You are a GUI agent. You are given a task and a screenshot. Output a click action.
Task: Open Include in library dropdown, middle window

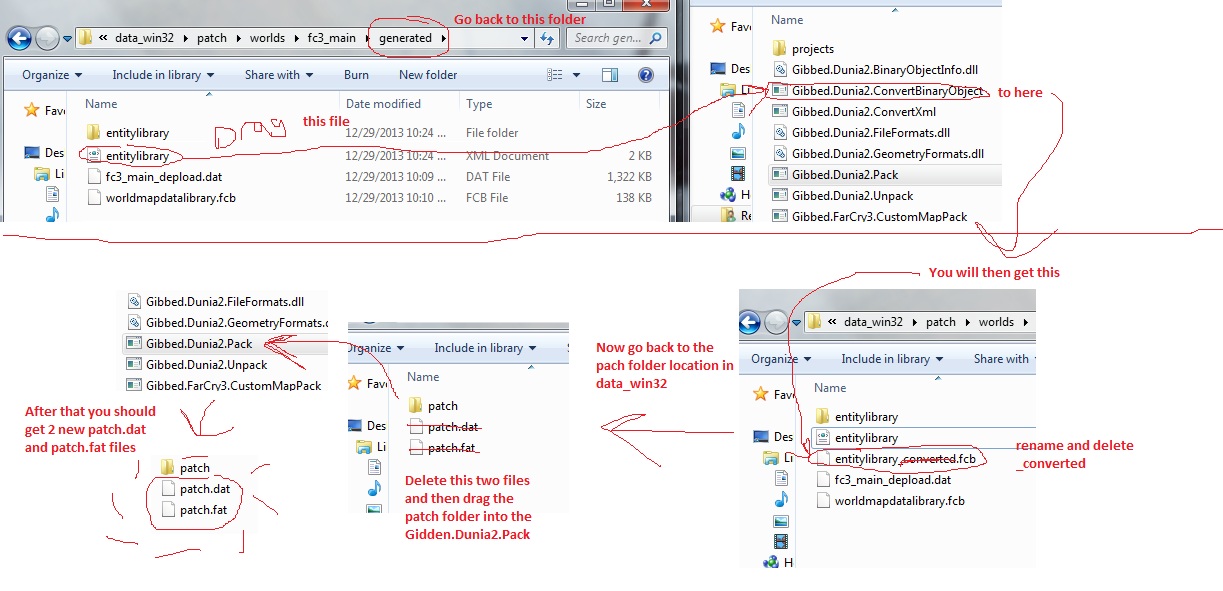485,348
